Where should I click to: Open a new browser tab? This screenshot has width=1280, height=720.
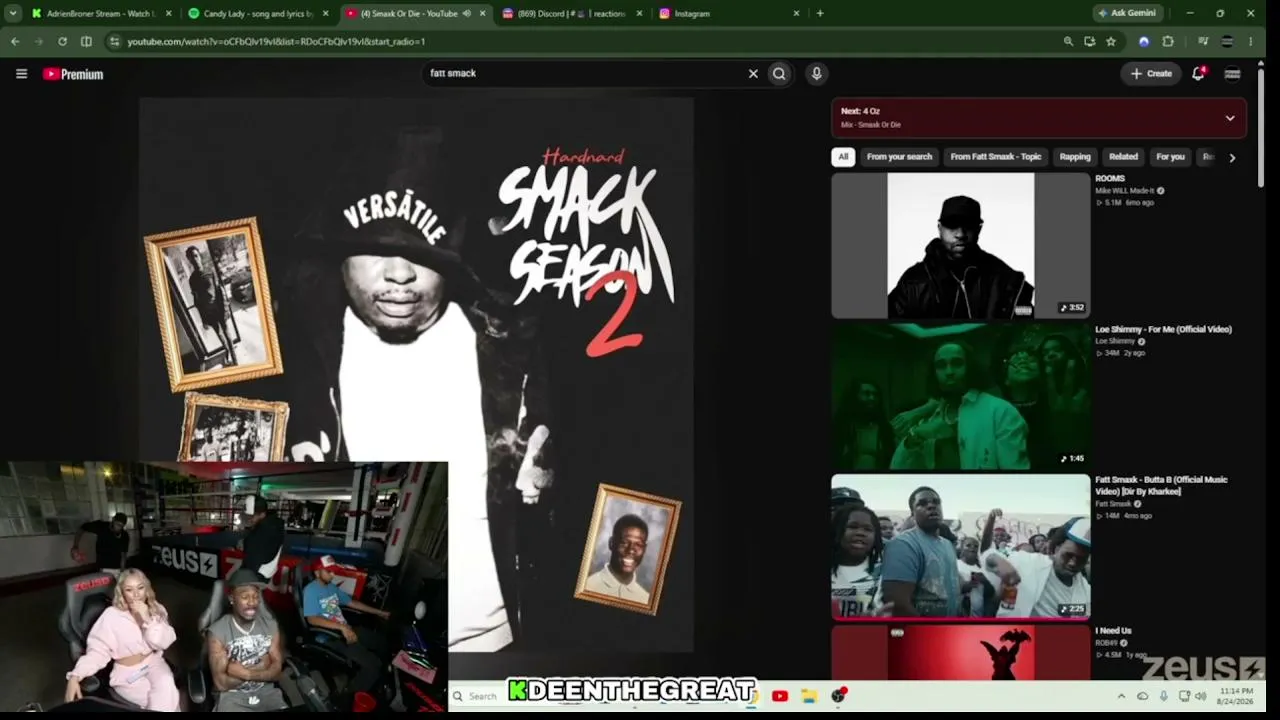[x=820, y=13]
